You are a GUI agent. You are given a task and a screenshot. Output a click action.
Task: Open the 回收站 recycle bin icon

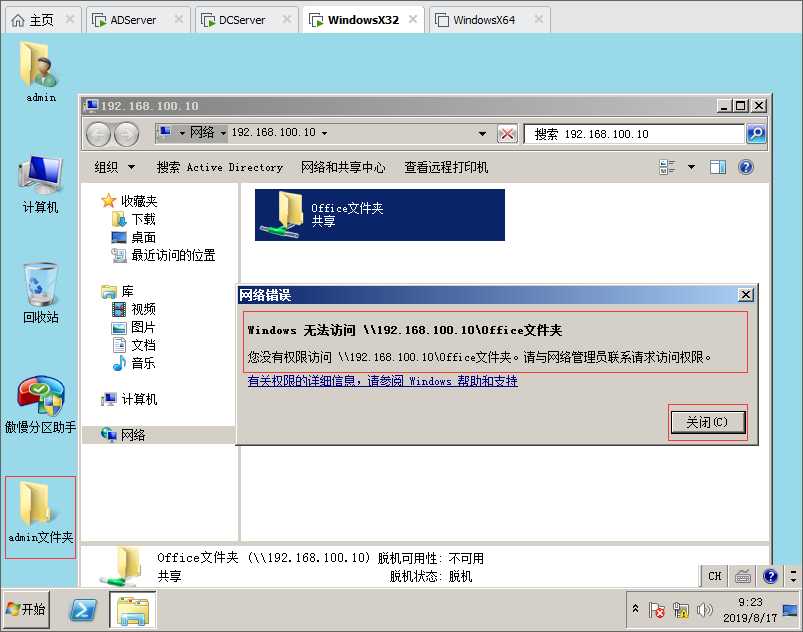[x=40, y=293]
